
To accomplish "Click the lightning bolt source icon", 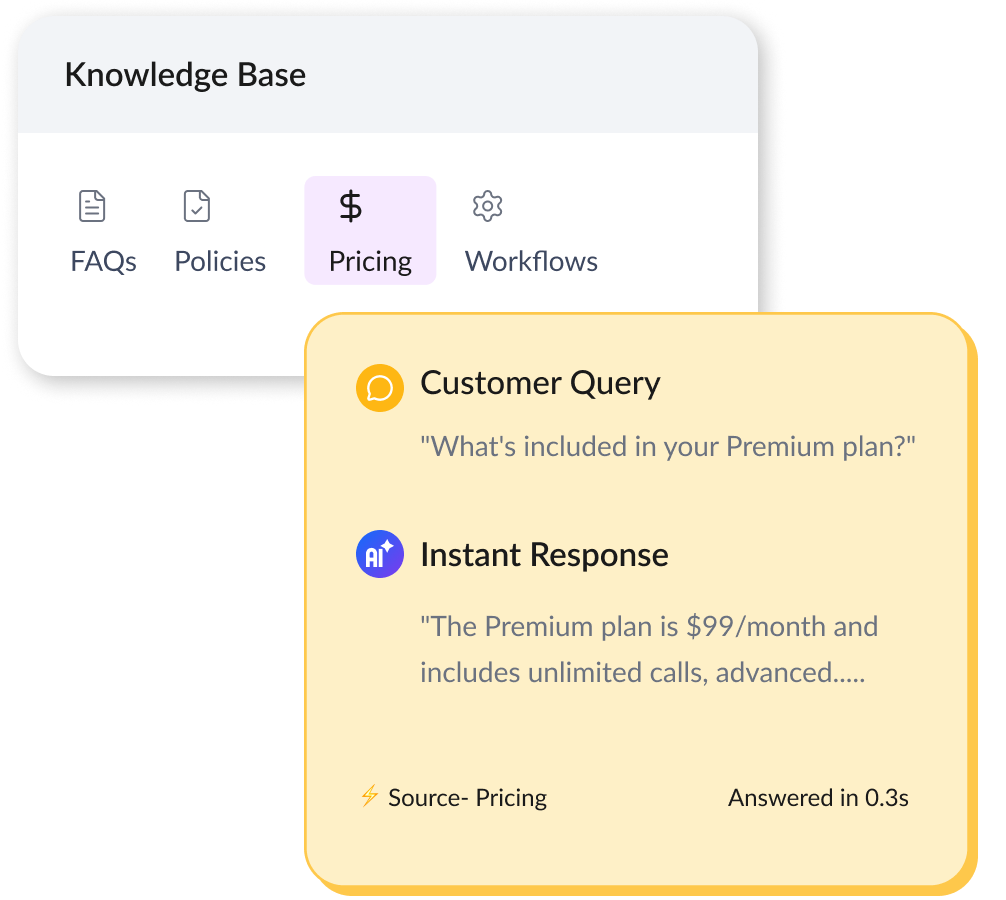I will [369, 797].
